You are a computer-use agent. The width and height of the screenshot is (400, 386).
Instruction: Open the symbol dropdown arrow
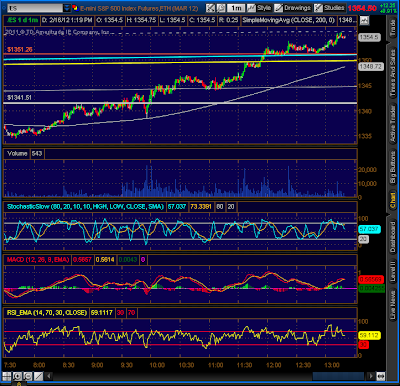point(67,8)
